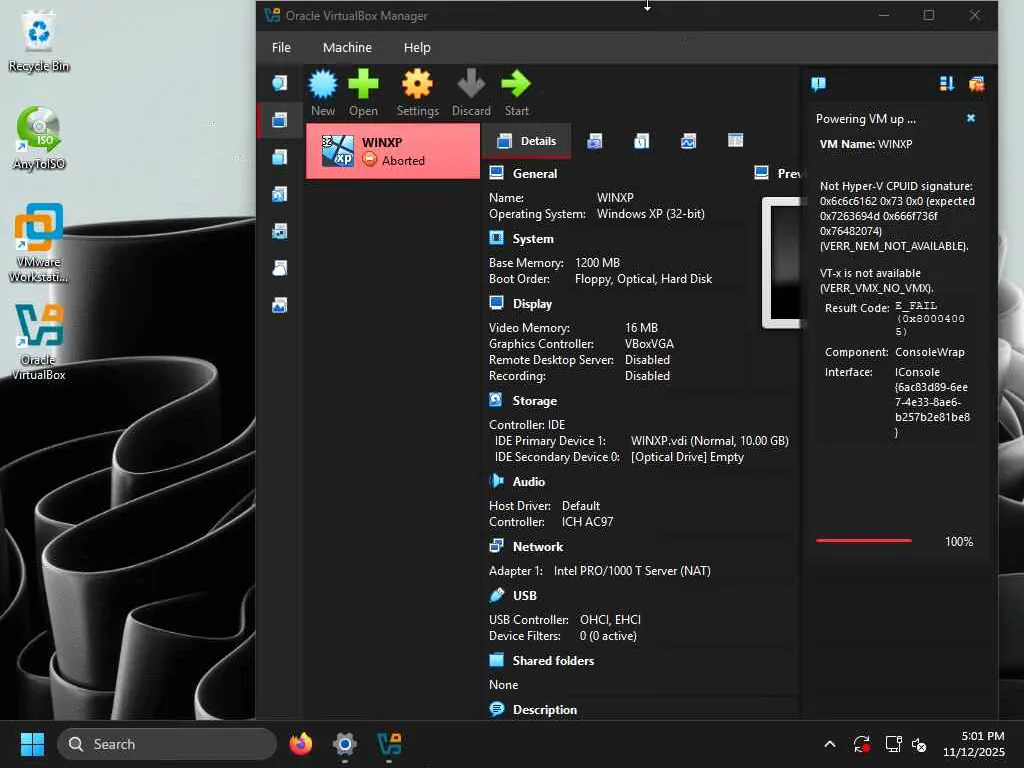Click the Display section heading link
The width and height of the screenshot is (1024, 768).
pos(532,304)
